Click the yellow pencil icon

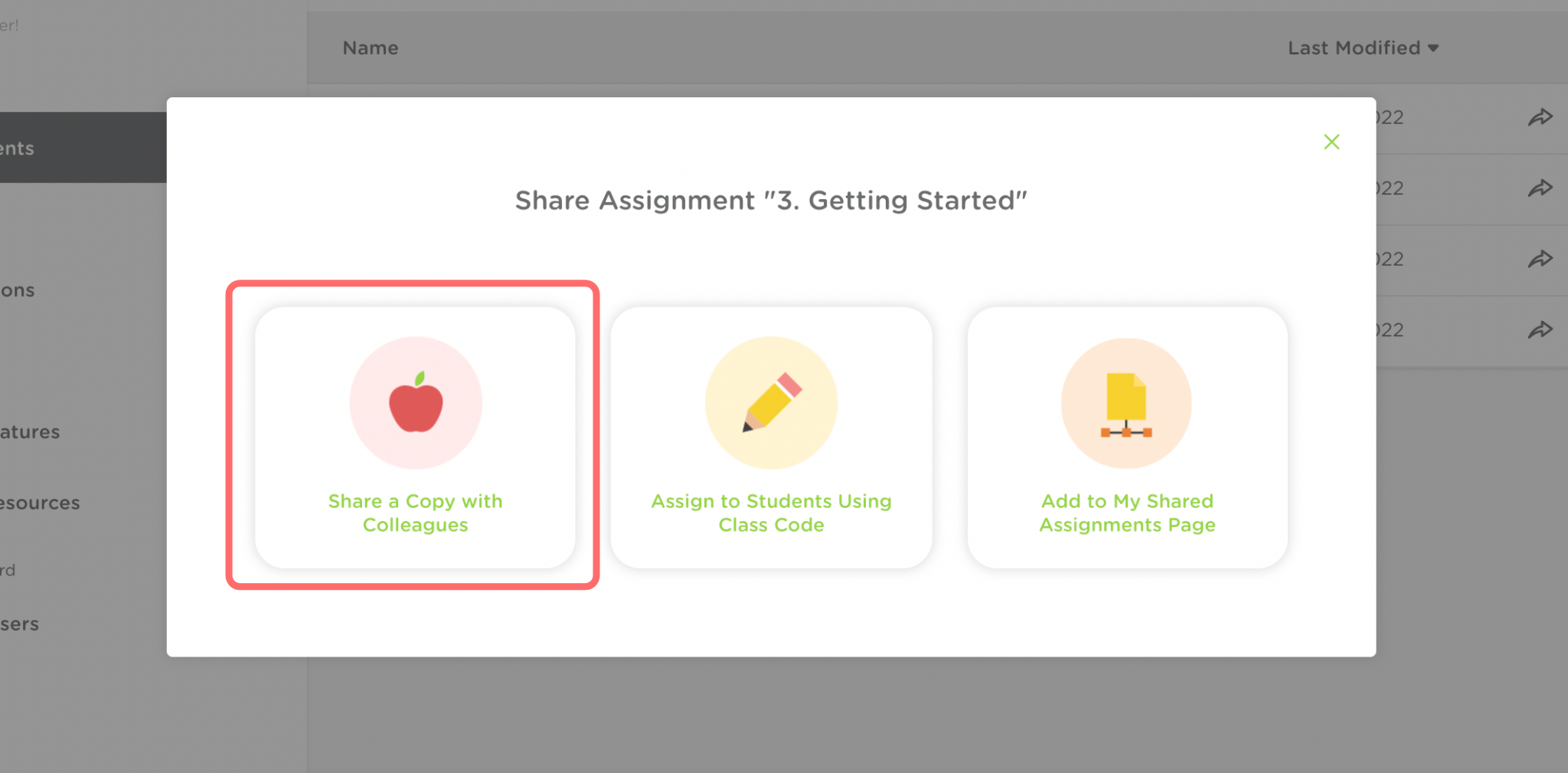pyautogui.click(x=771, y=403)
